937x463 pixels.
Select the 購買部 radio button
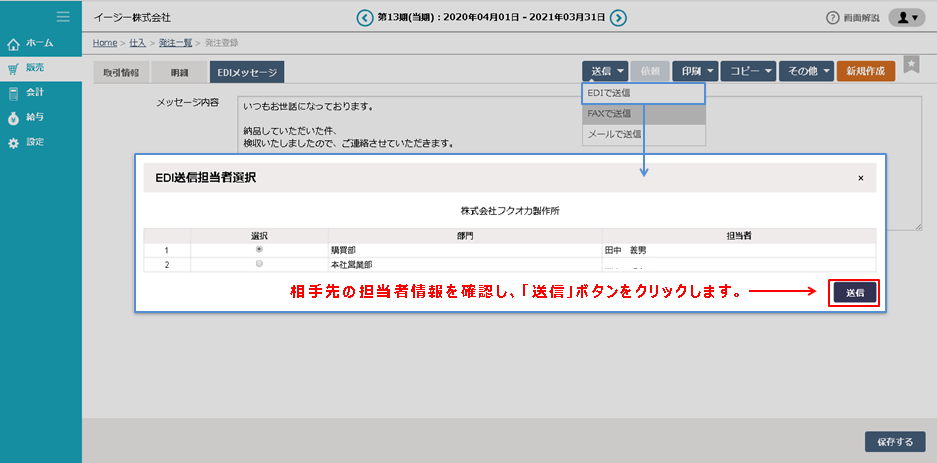coord(259,249)
